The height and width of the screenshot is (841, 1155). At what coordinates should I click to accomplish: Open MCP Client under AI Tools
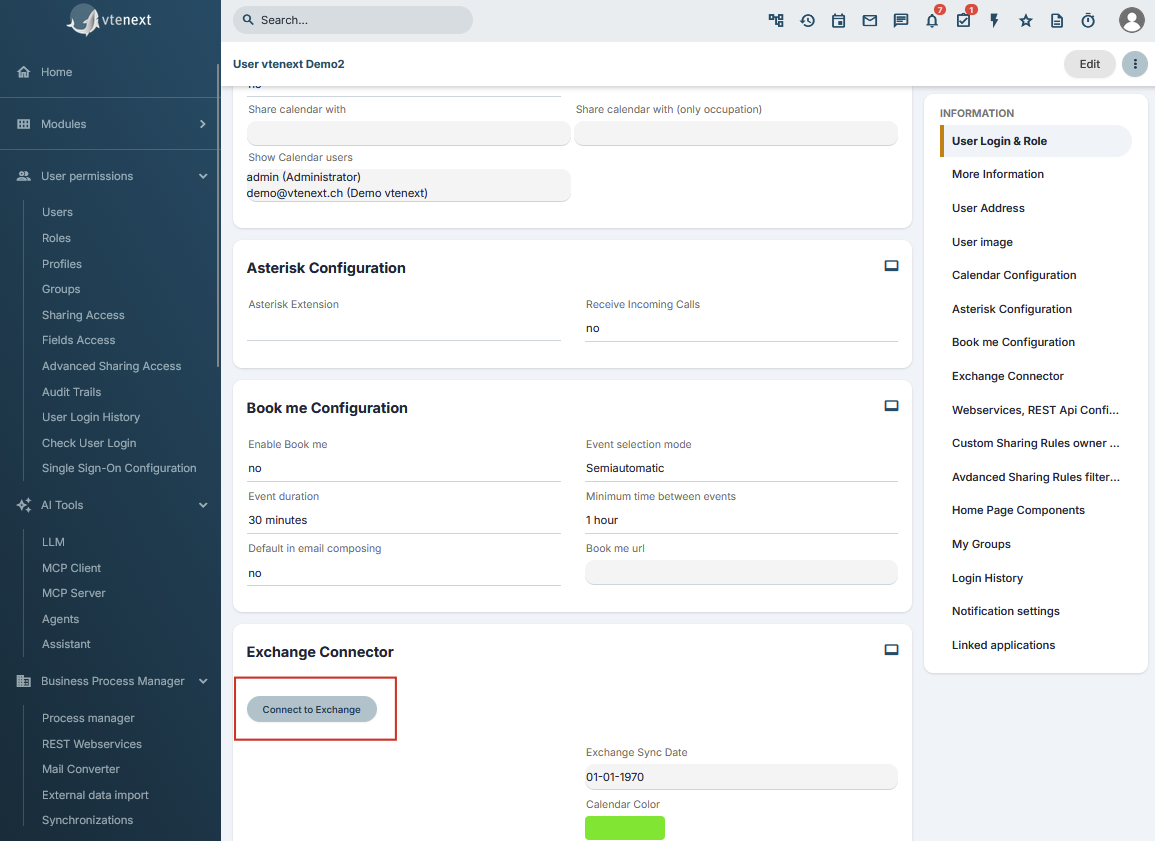tap(71, 568)
